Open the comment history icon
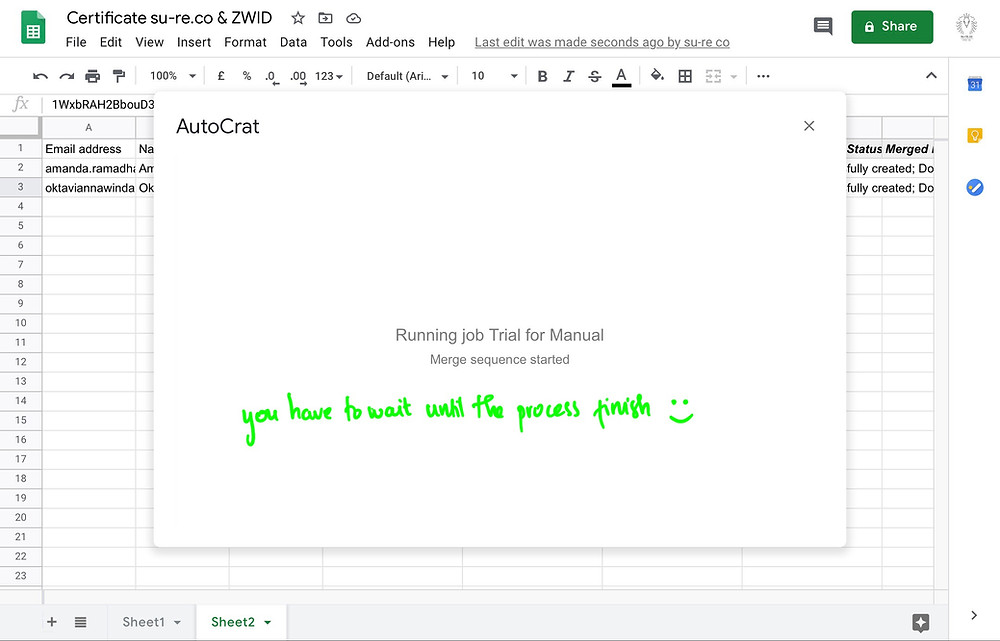Viewport: 1000px width, 641px height. pos(823,26)
